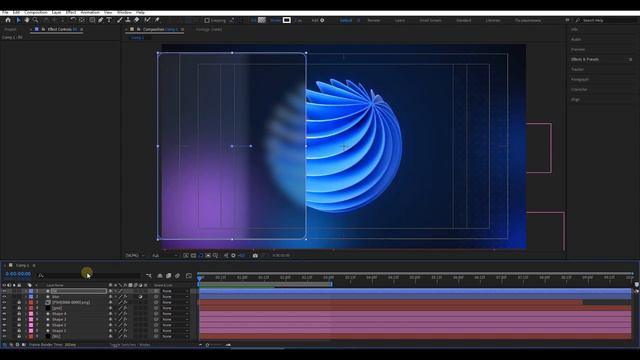Screen dimensions: 640x360
Task: Switch to the Project panel tab
Action: 11,29
